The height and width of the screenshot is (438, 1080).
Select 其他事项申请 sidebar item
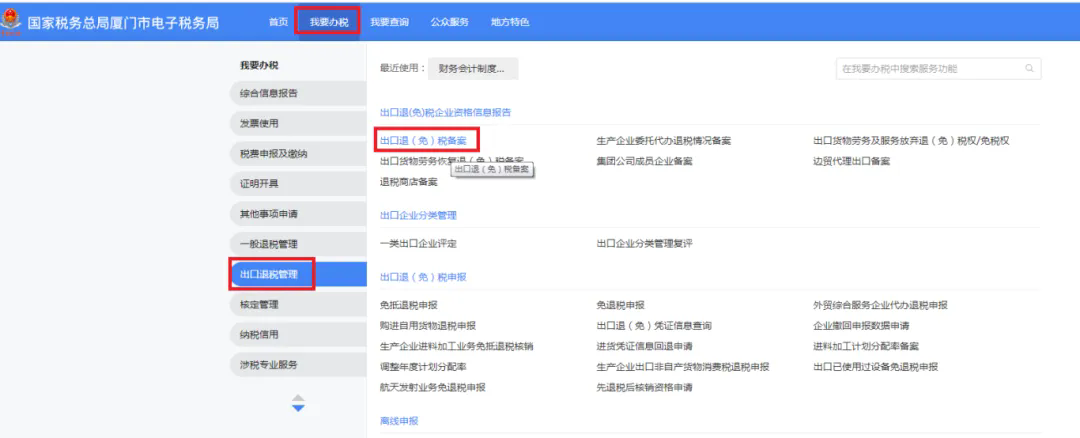298,214
